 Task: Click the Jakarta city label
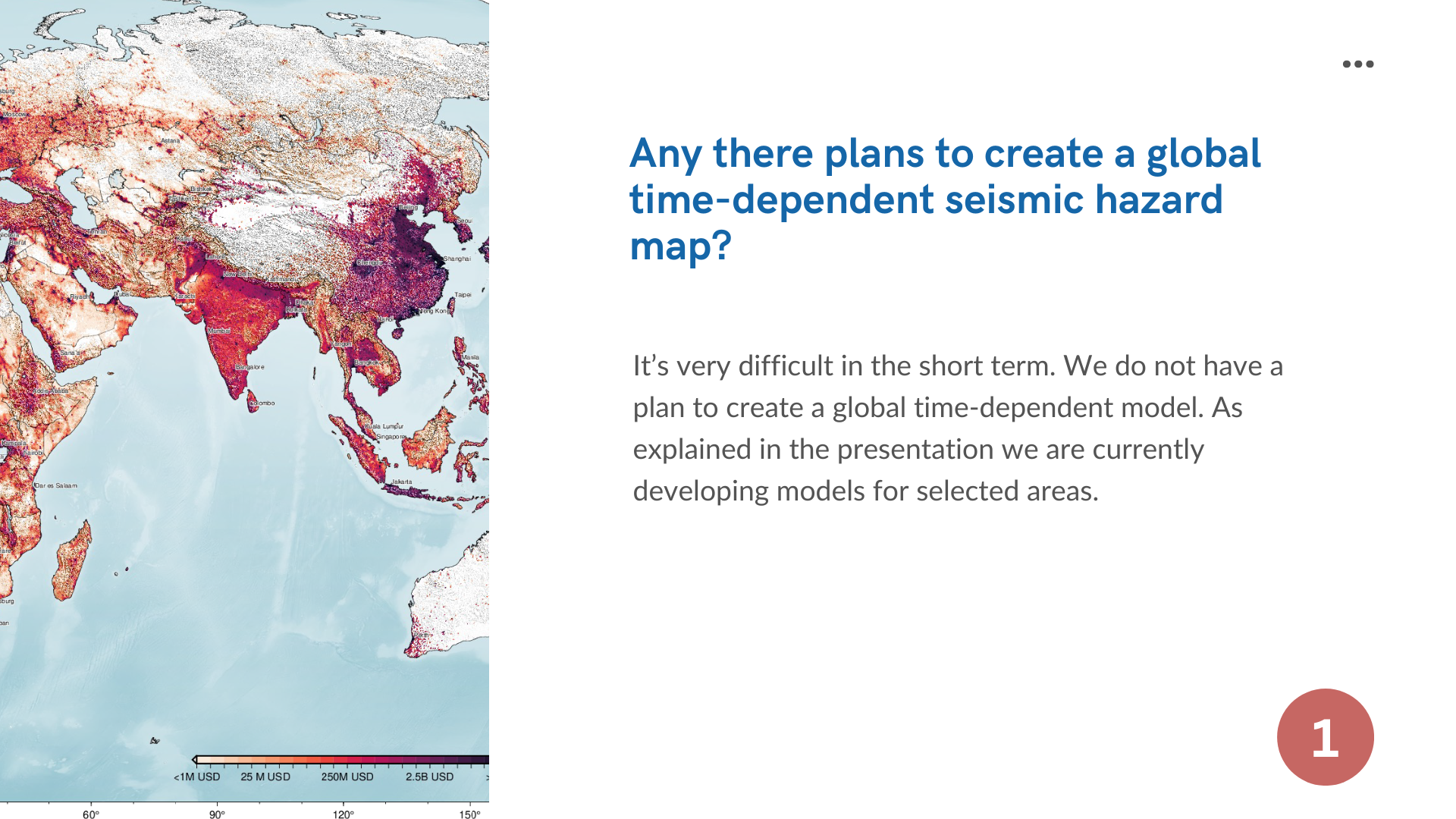pyautogui.click(x=402, y=482)
